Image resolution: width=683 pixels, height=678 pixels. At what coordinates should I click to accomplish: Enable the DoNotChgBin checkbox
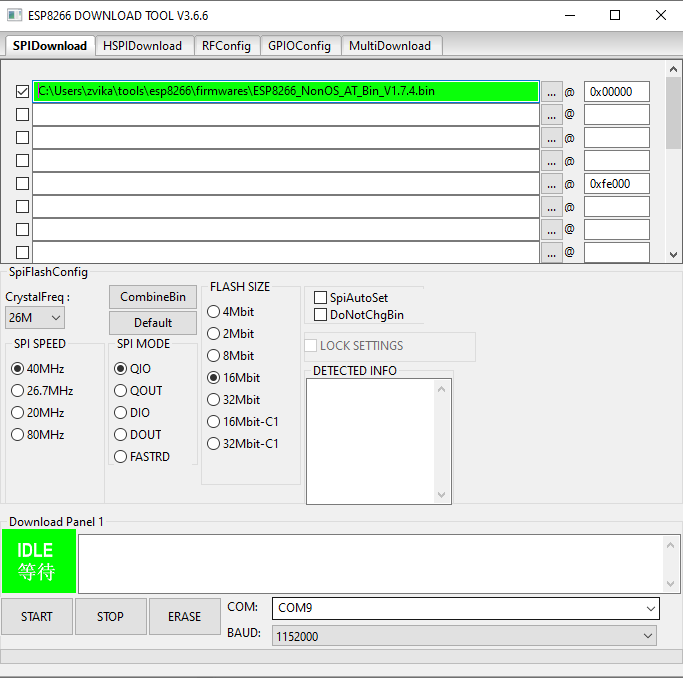320,314
